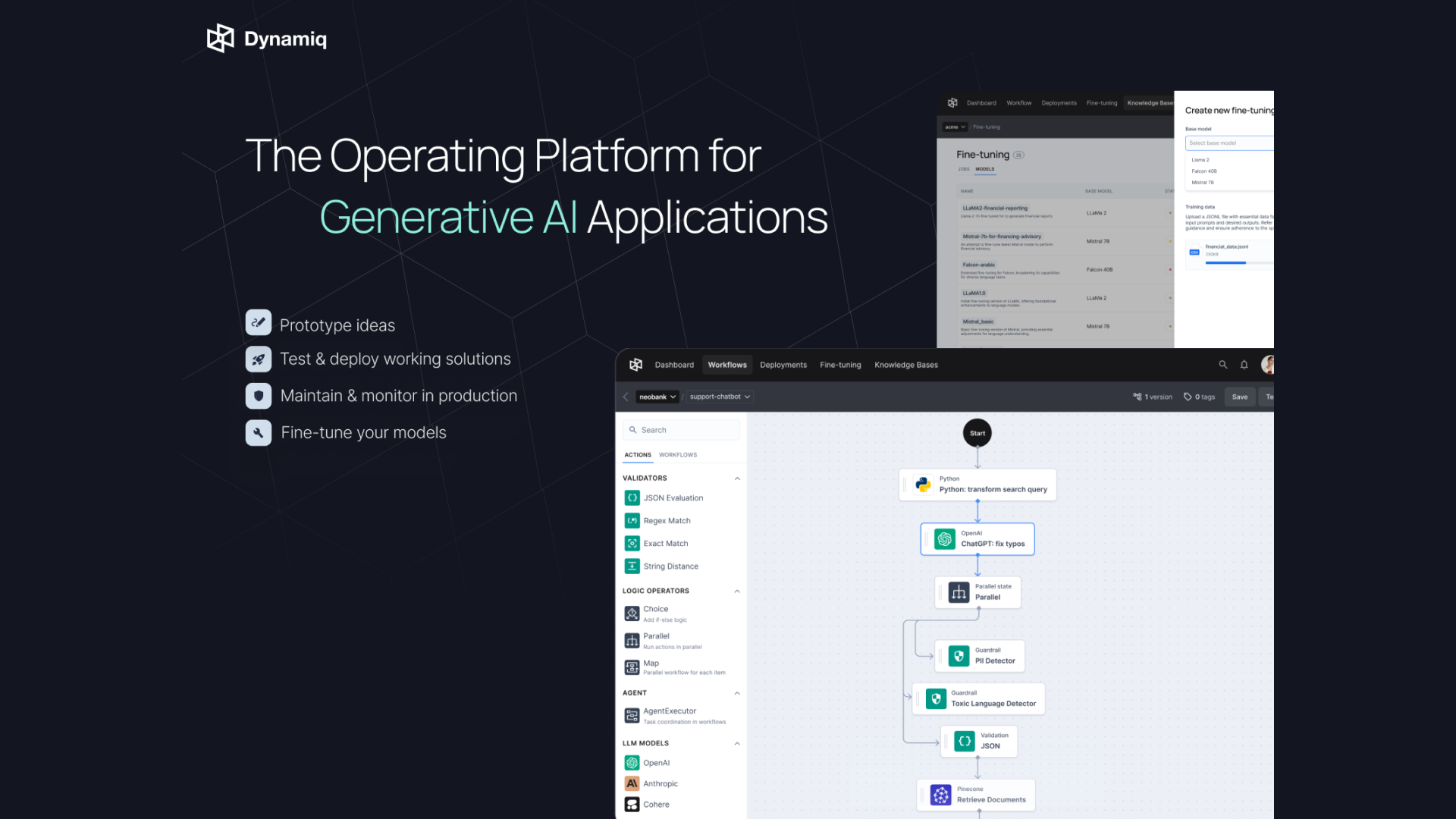Switch to the WORKFLOWS tab in sidebar

(x=678, y=455)
